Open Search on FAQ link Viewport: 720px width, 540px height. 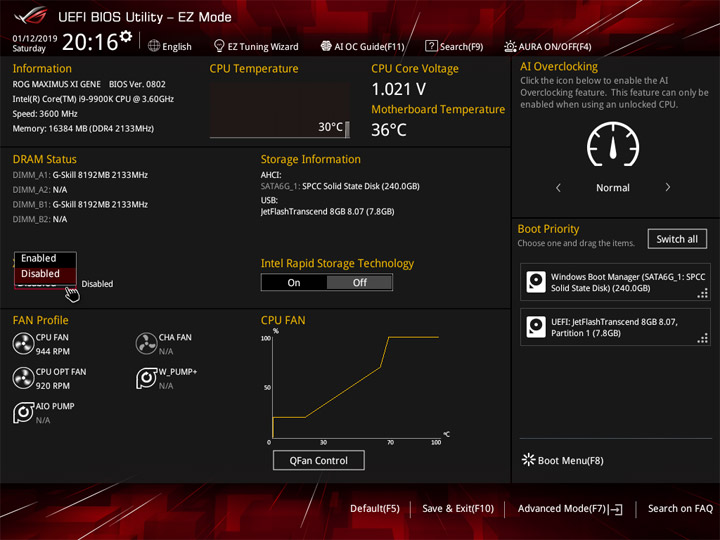click(x=680, y=509)
